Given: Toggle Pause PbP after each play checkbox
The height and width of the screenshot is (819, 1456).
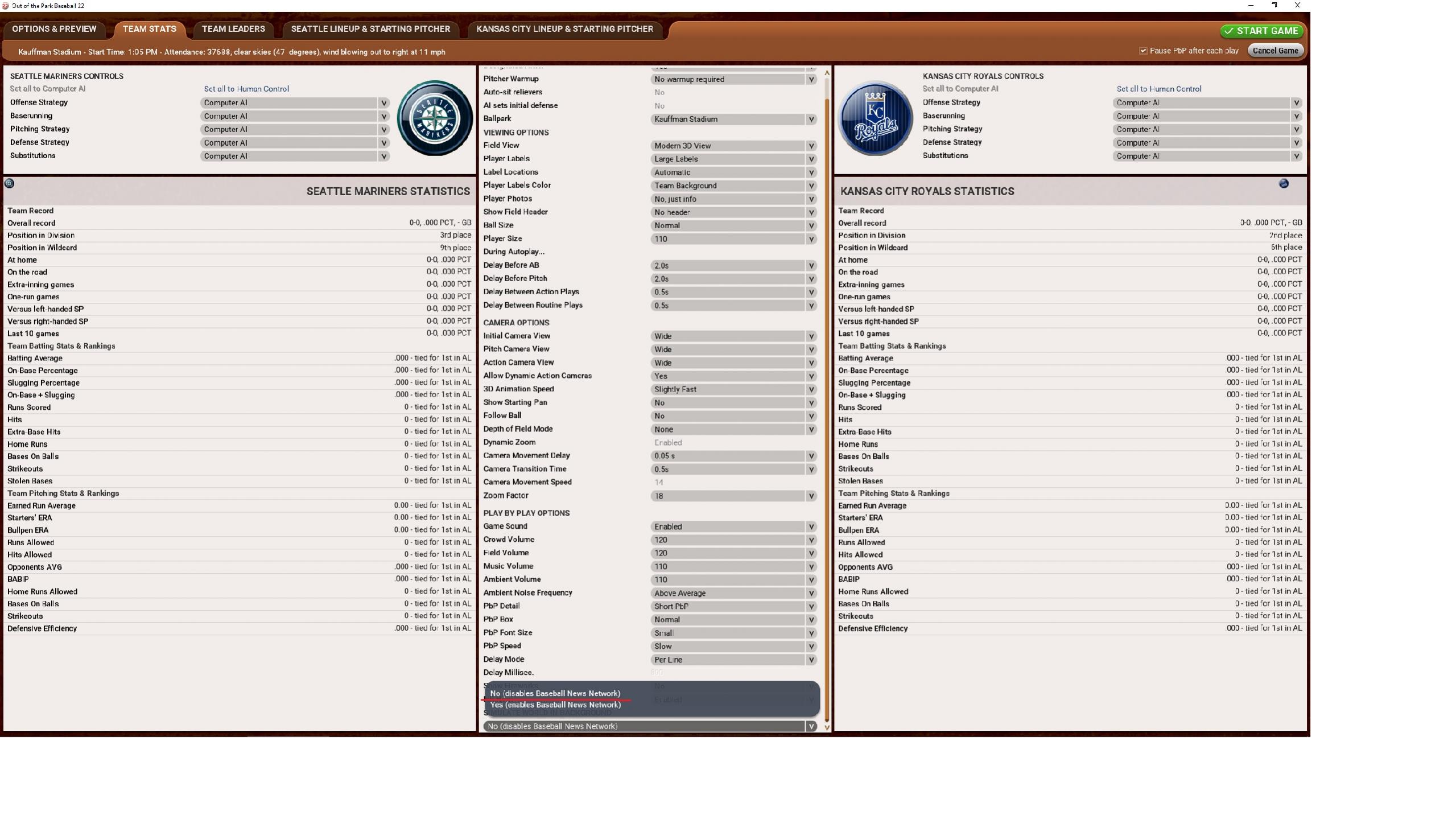Looking at the screenshot, I should click(1143, 51).
